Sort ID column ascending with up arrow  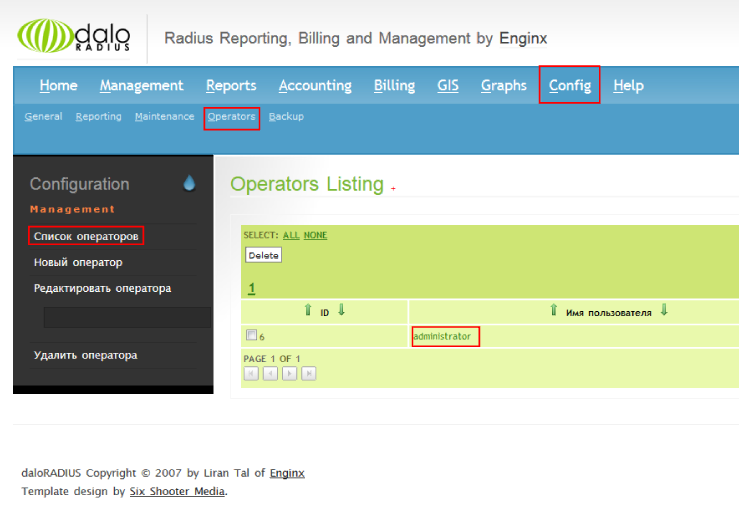pyautogui.click(x=308, y=310)
